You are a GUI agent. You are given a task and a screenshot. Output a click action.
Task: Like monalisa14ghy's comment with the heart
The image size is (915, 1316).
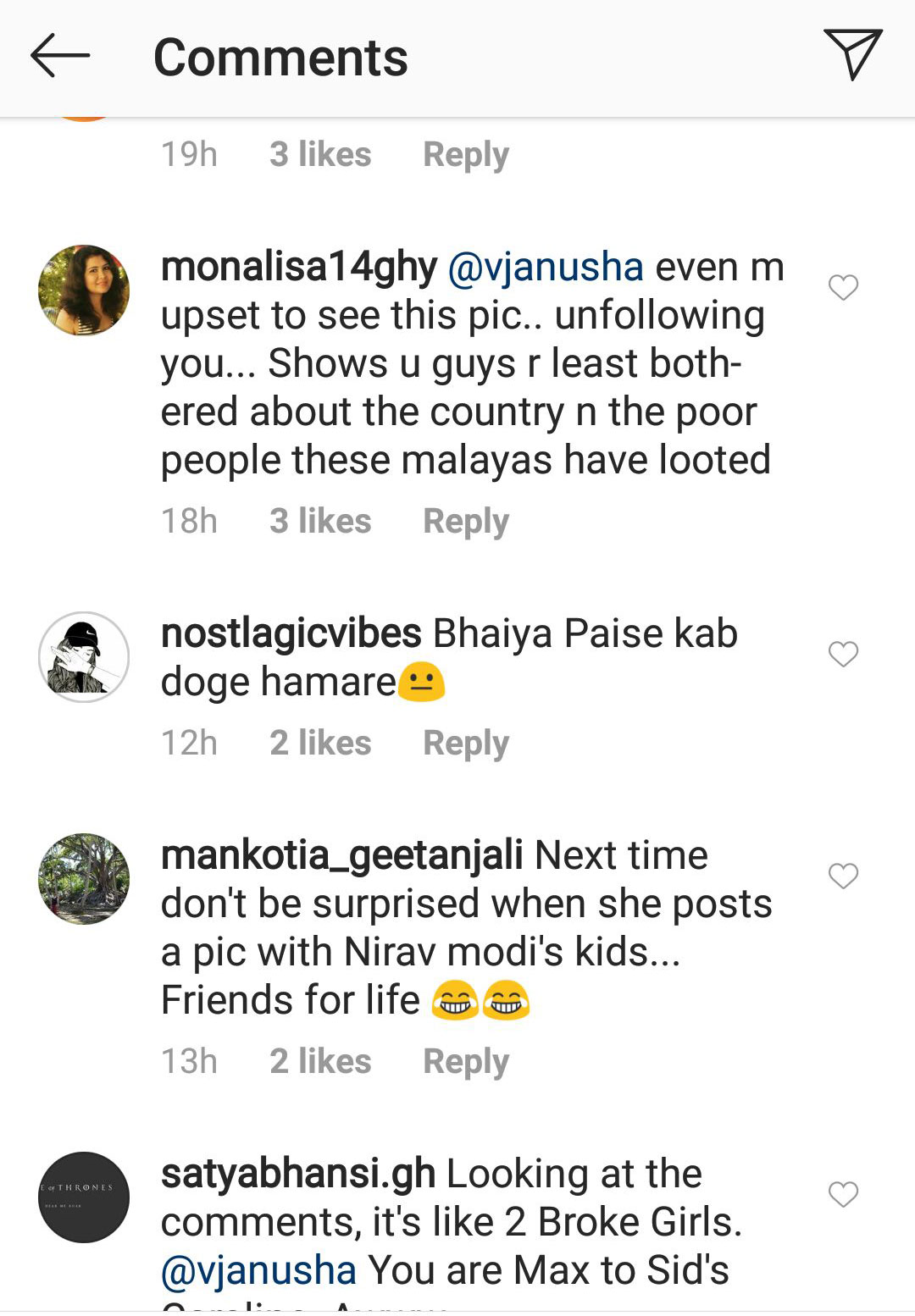click(843, 288)
